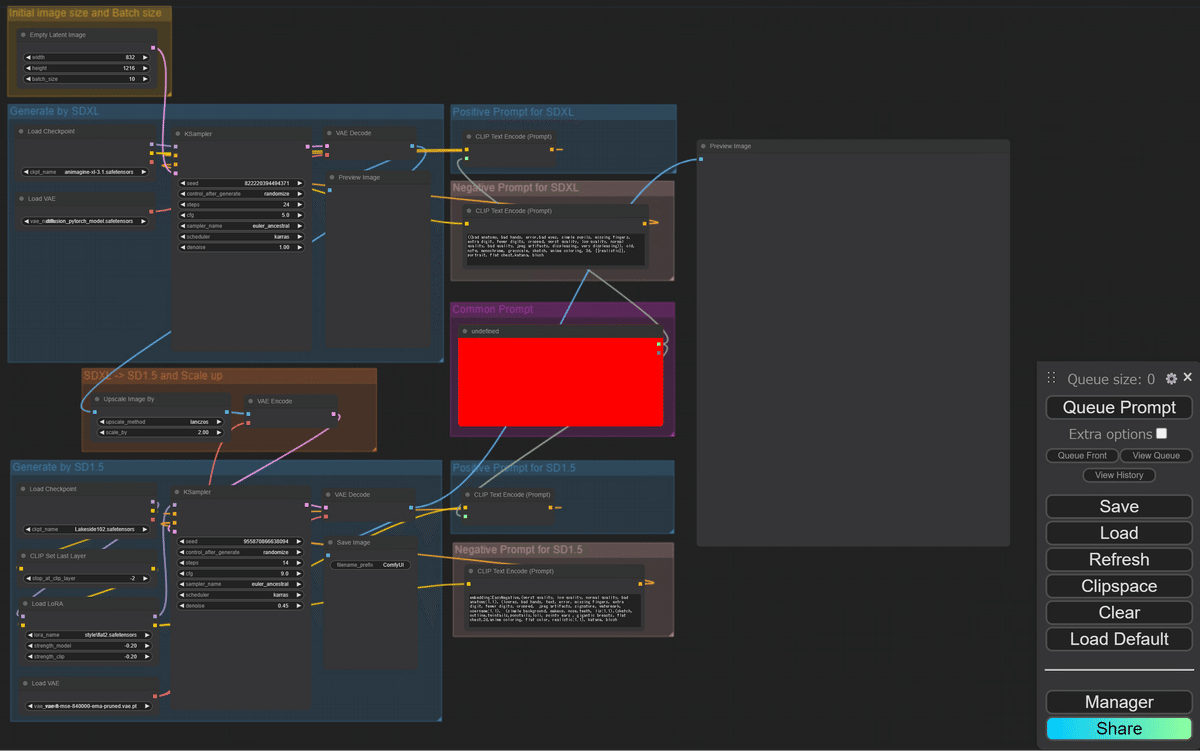Decrease batch_size with left arrow
The width and height of the screenshot is (1200, 751).
pyautogui.click(x=29, y=78)
